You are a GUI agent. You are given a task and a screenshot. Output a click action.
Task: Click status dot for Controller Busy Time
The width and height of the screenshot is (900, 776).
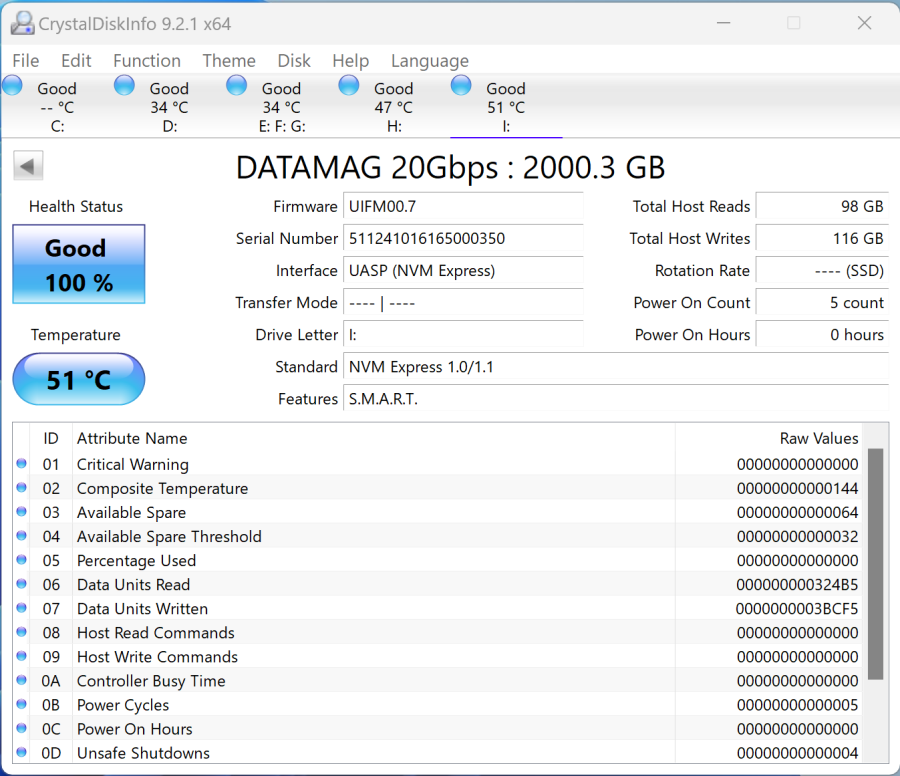pos(22,680)
